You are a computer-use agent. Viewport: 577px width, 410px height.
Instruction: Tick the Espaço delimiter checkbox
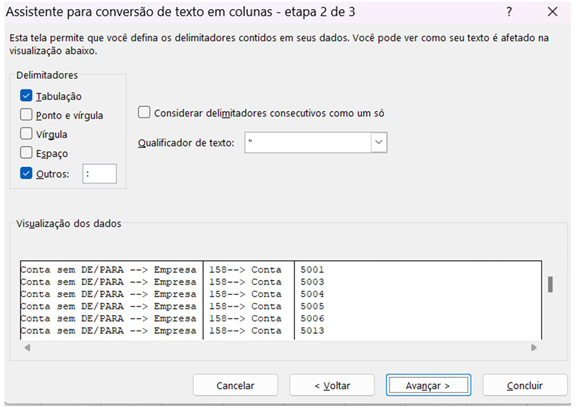26,153
